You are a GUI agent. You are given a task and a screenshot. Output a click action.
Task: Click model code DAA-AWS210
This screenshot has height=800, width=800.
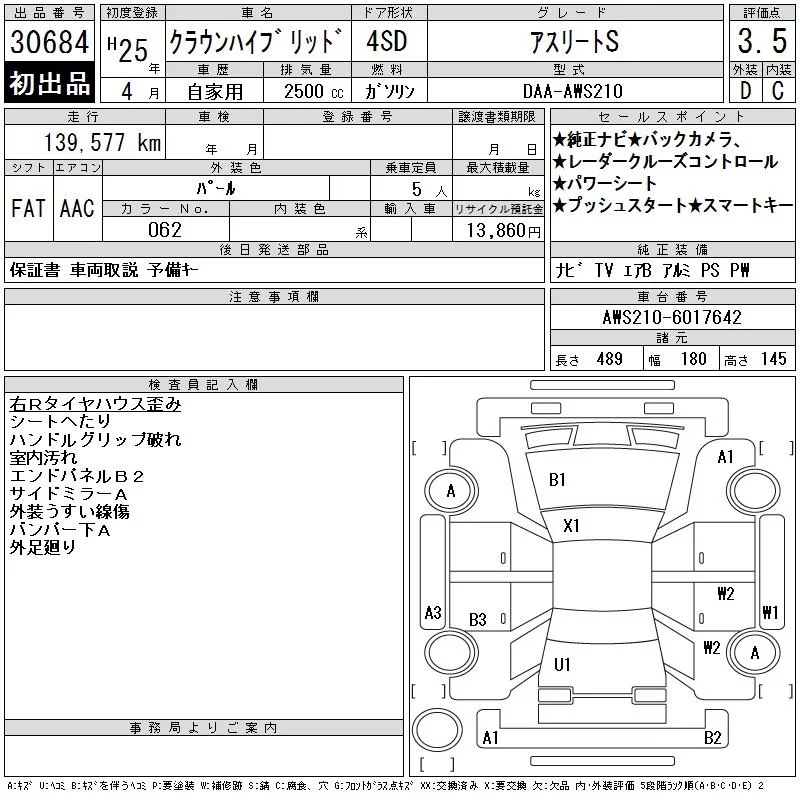pos(573,91)
